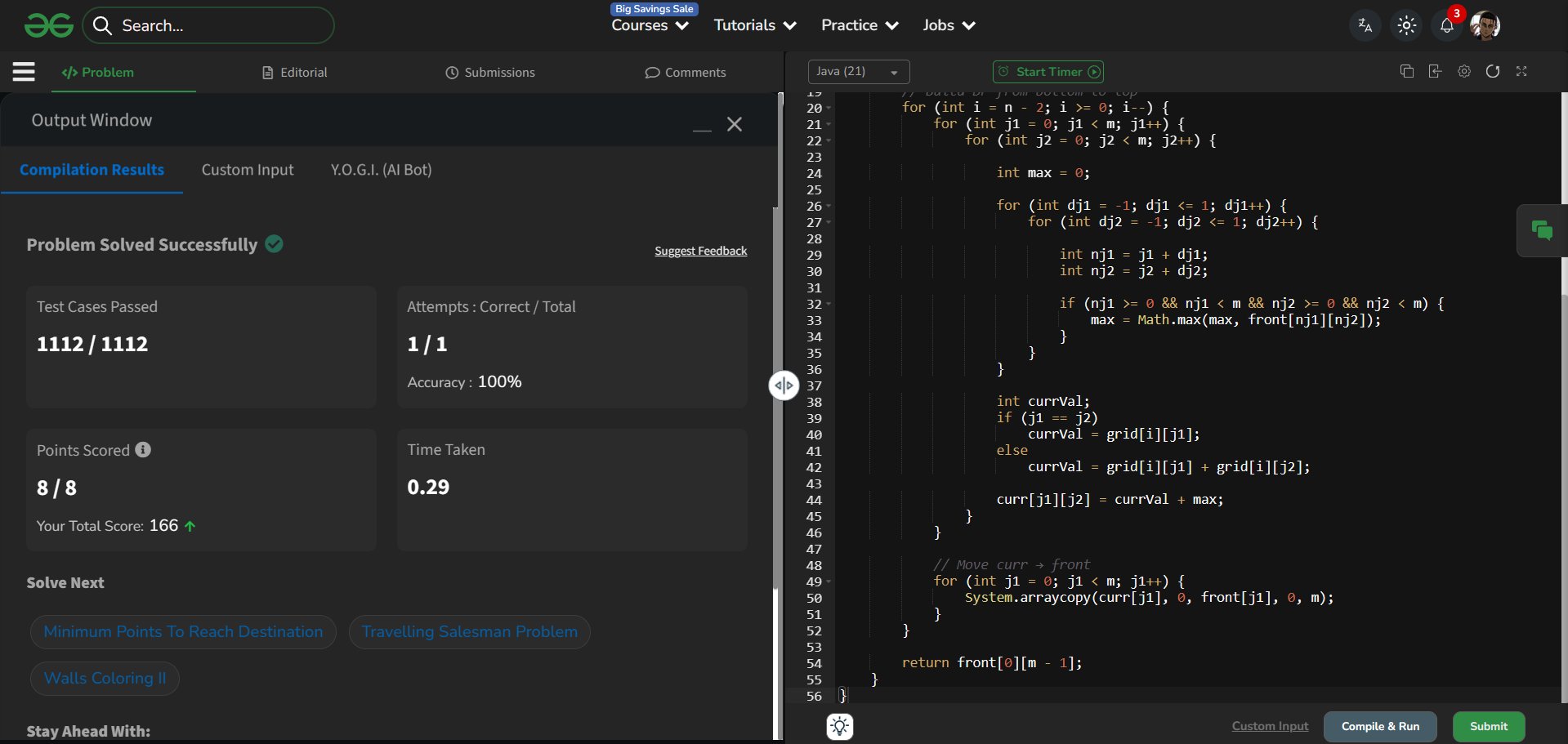
Task: Open the hamburger sidebar menu
Action: pos(24,72)
